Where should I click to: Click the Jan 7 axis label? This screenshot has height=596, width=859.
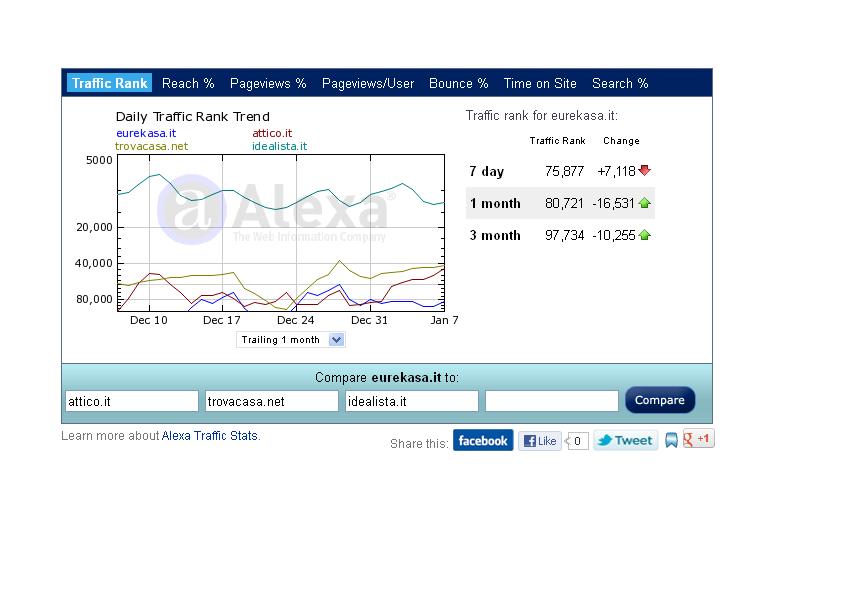(444, 320)
